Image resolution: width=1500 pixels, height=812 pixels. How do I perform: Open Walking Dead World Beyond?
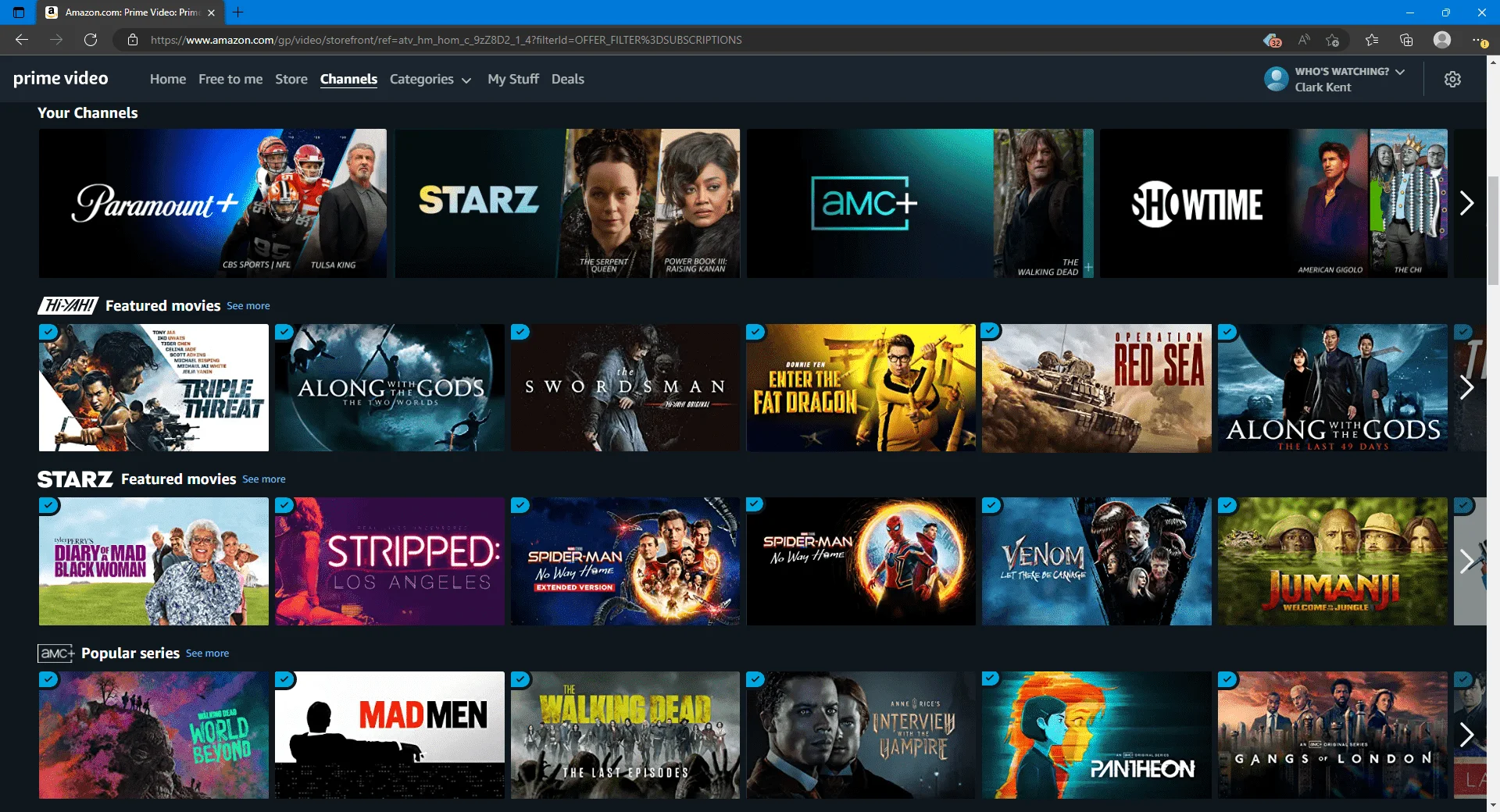coord(154,735)
